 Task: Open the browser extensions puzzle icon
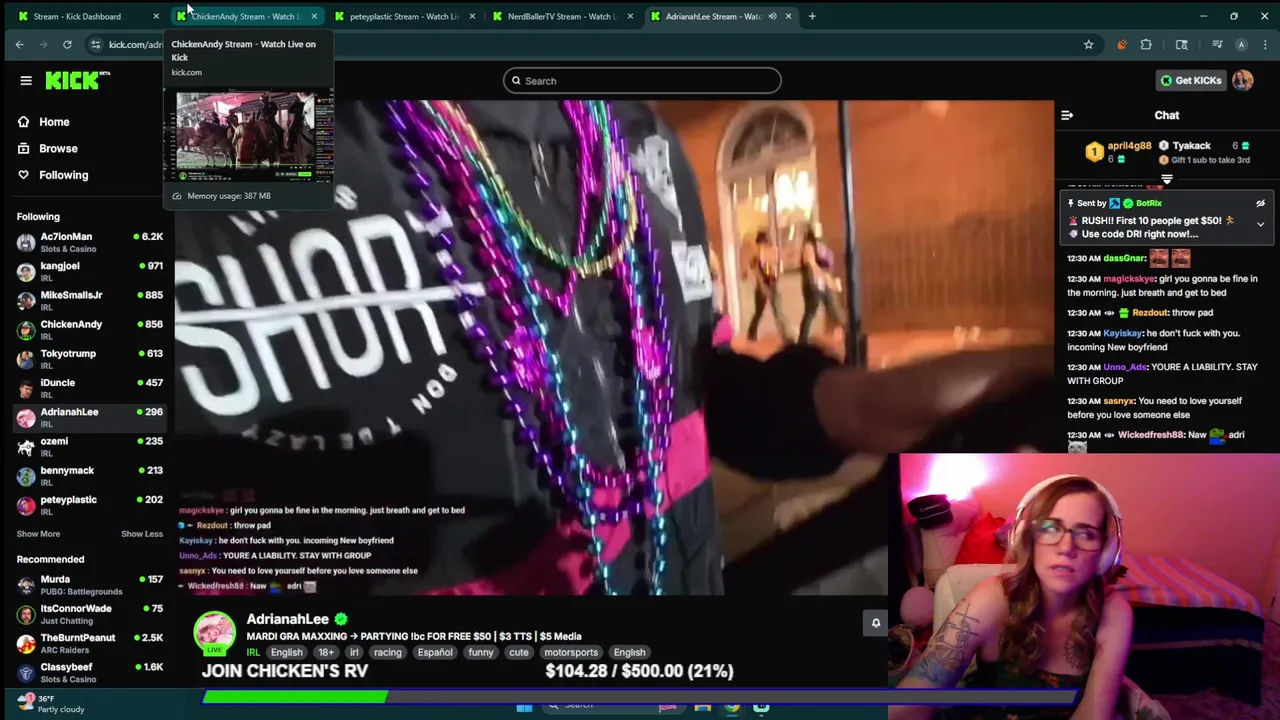[1146, 44]
